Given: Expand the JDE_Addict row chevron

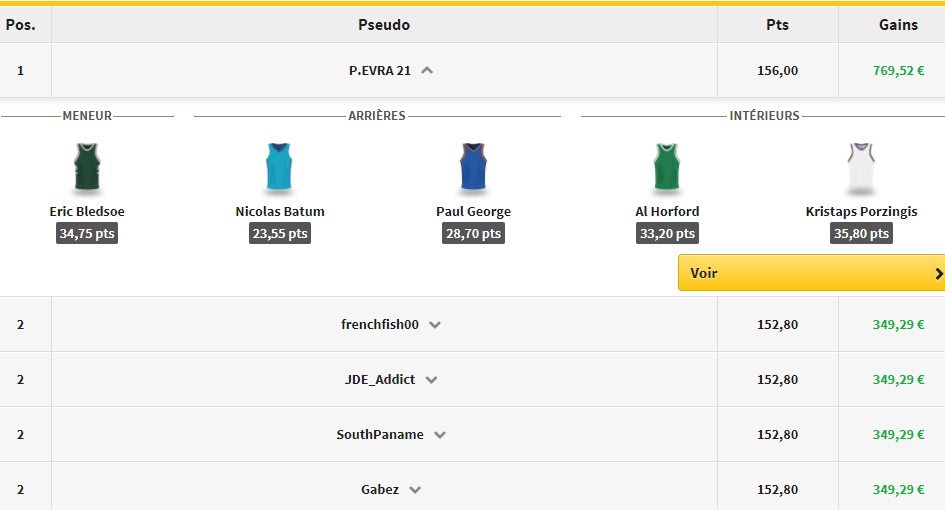Looking at the screenshot, I should (431, 380).
